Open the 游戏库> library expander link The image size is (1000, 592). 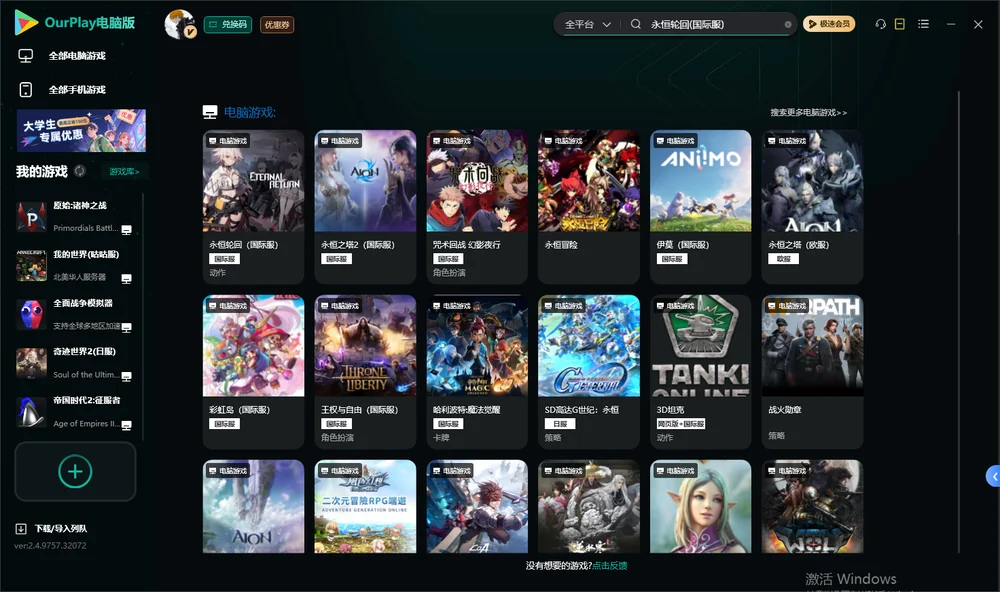(124, 171)
